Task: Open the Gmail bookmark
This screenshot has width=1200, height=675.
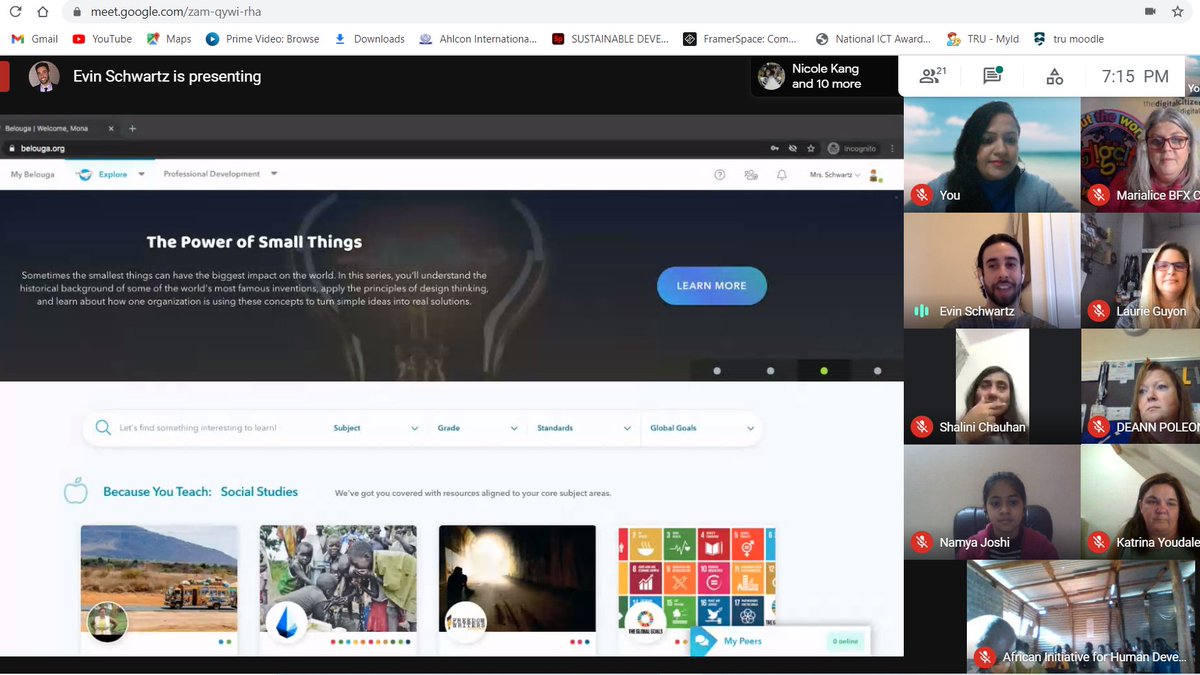Action: (34, 39)
